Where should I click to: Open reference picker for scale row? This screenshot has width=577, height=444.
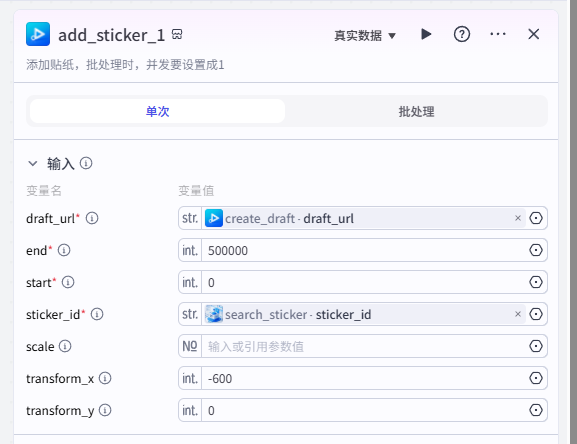tap(536, 346)
